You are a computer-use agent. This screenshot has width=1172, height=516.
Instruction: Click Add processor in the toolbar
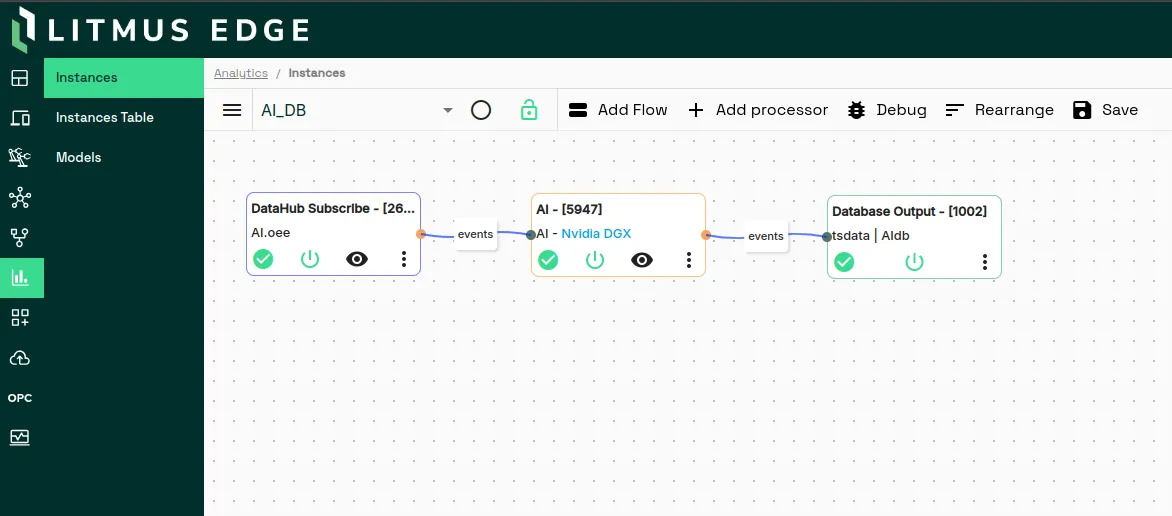tap(758, 110)
